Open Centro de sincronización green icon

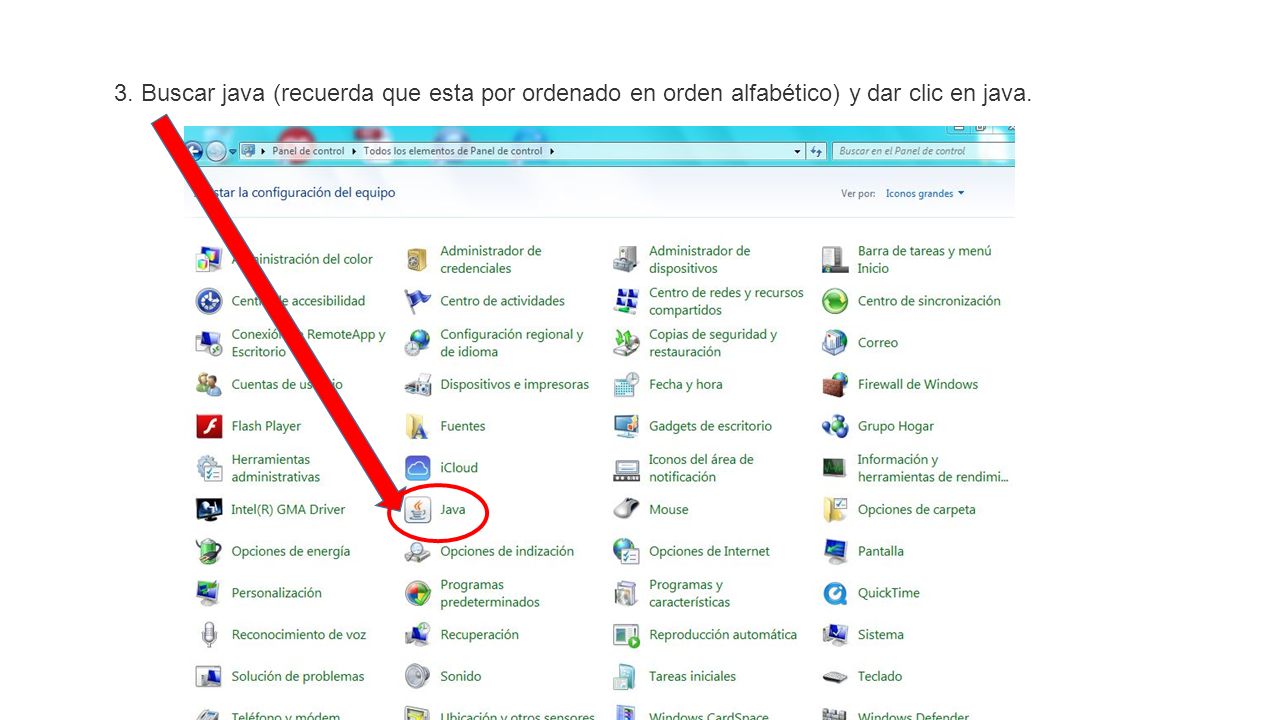tap(835, 301)
